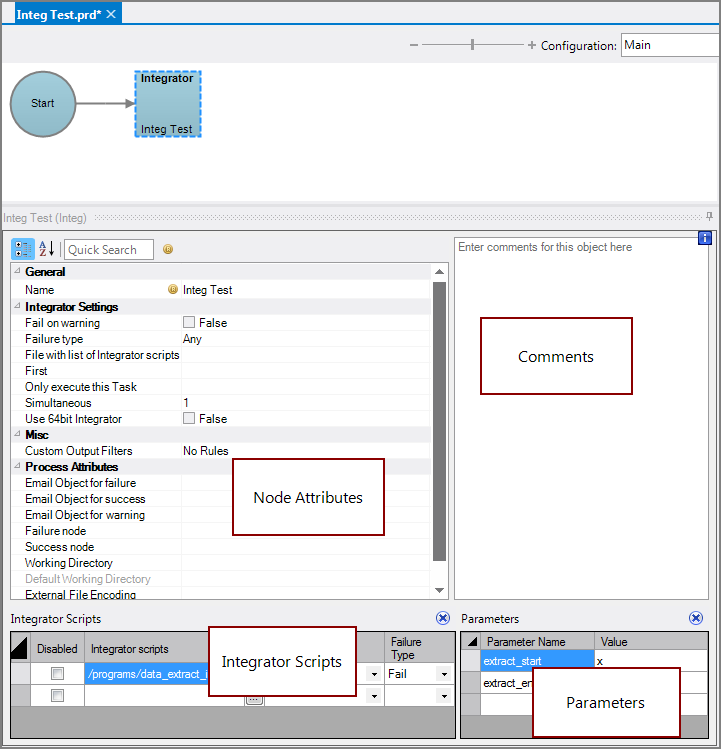Collapse the Integrator Settings section
The height and width of the screenshot is (749, 721).
click(x=17, y=306)
